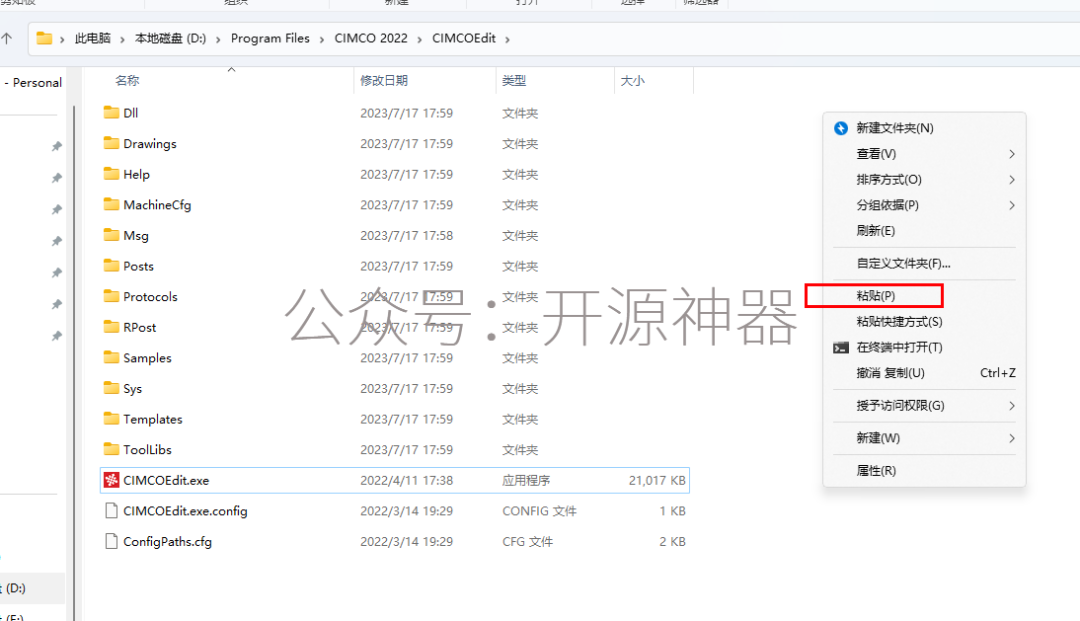This screenshot has height=621, width=1080.
Task: Select the file name ConfigPaths.cfg
Action: tap(167, 542)
